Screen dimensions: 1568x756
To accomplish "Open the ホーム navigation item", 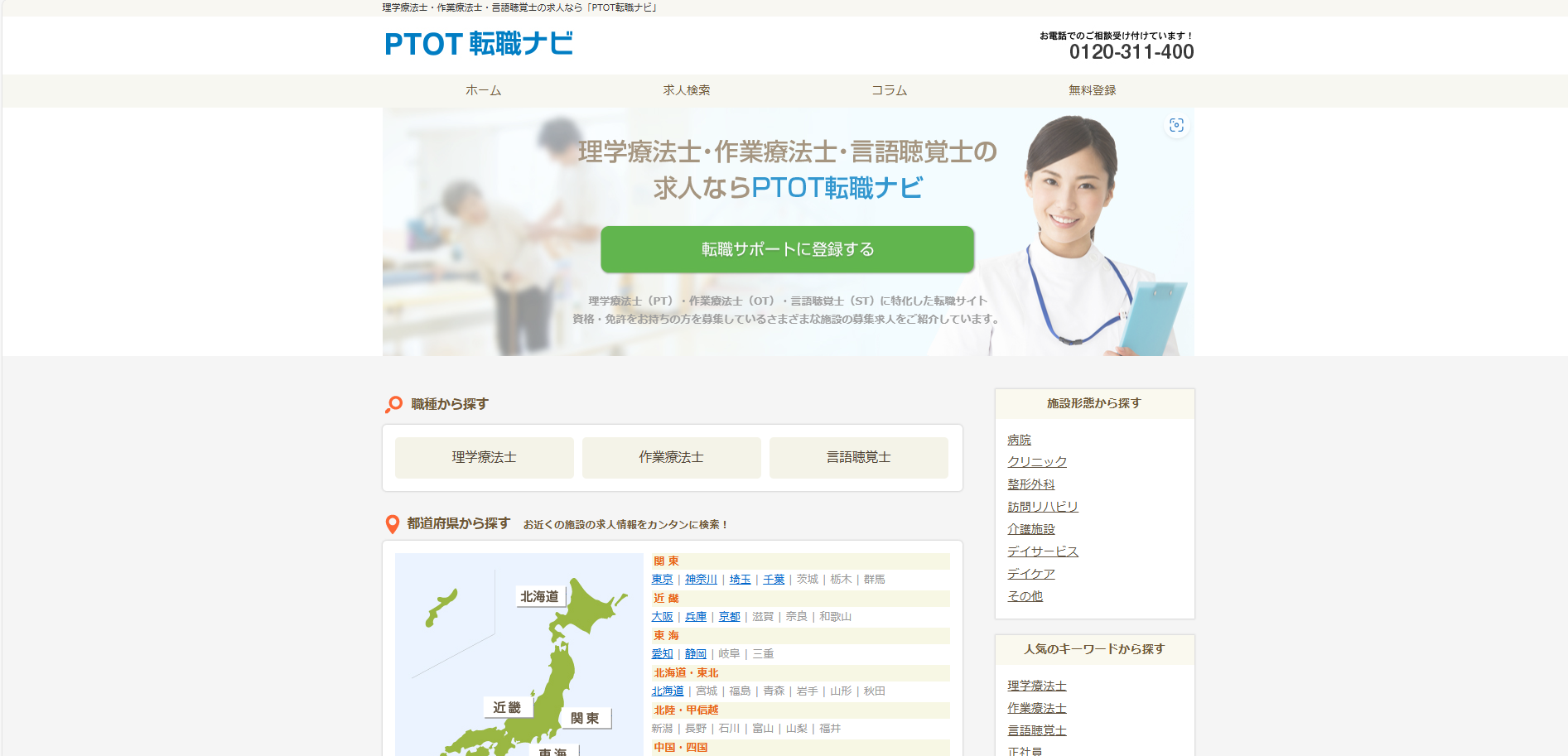I will [484, 90].
